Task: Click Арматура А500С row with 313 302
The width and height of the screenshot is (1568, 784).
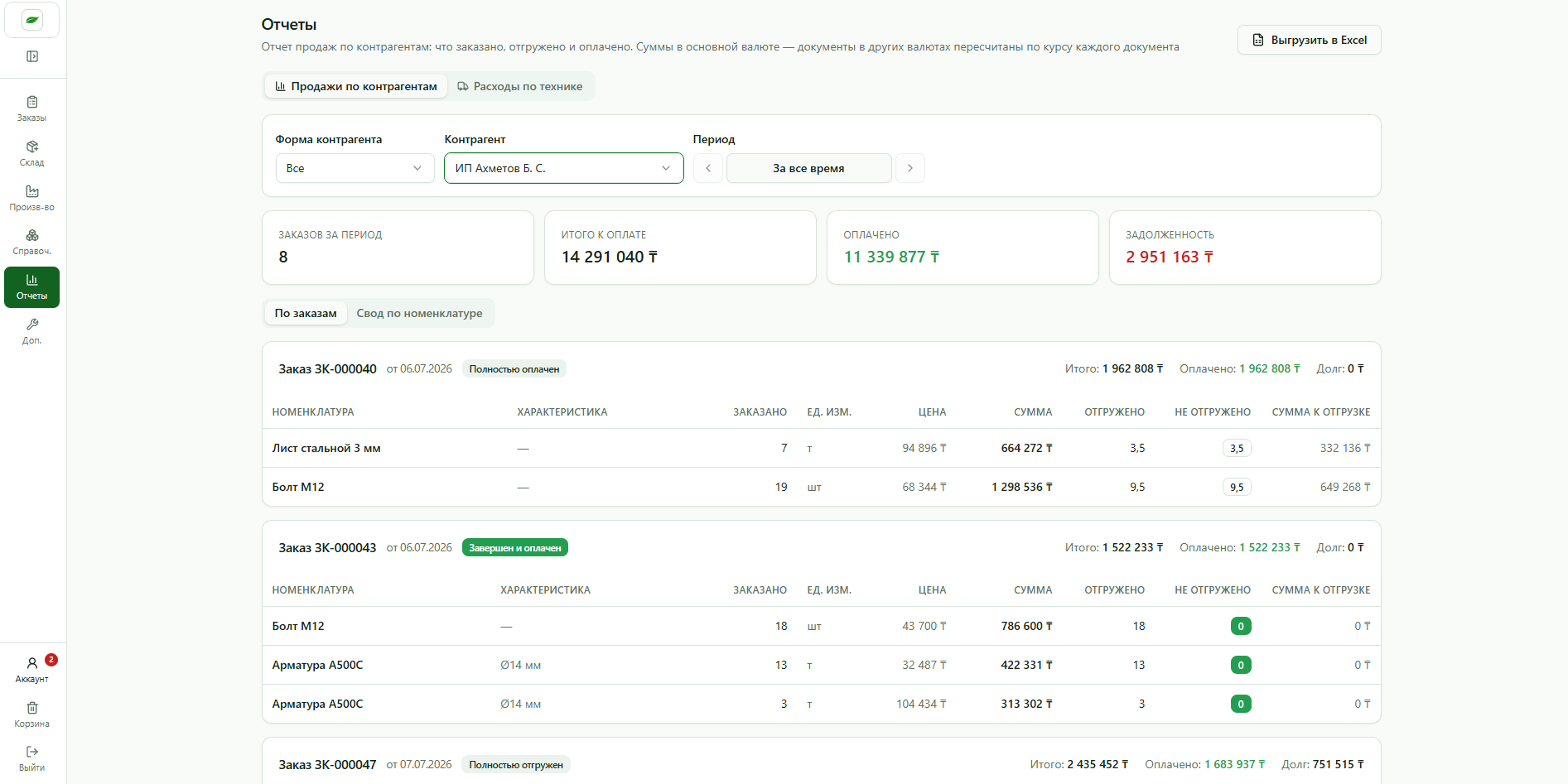Action: click(x=822, y=704)
